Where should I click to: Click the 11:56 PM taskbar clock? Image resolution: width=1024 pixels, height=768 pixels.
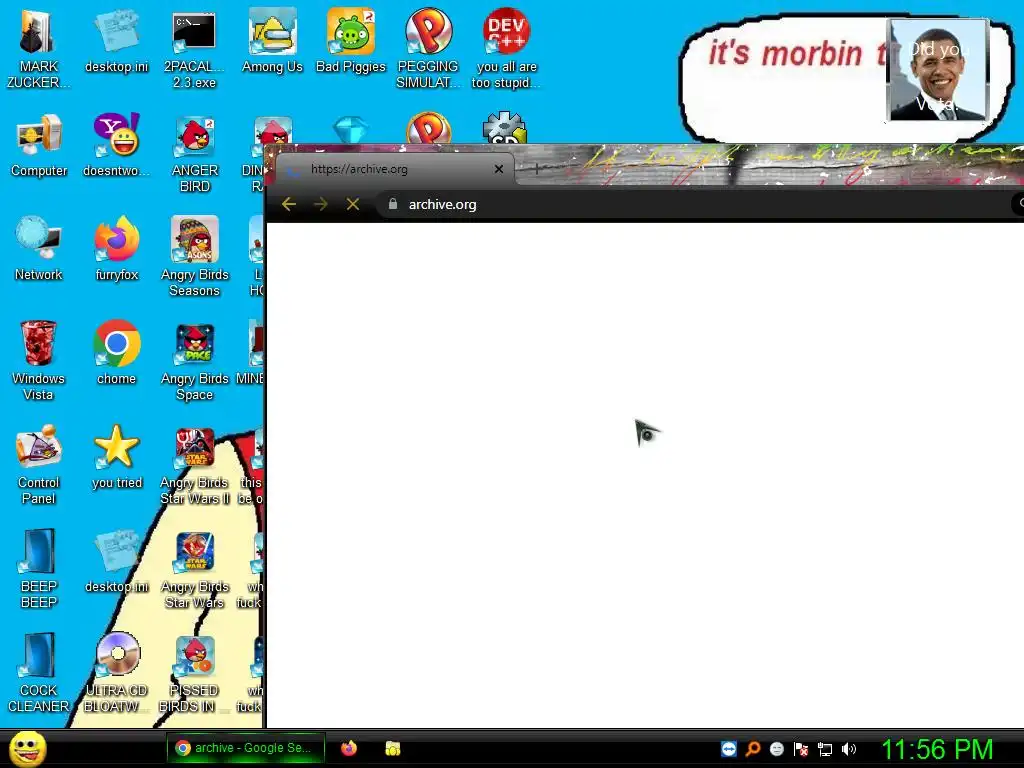pos(937,750)
